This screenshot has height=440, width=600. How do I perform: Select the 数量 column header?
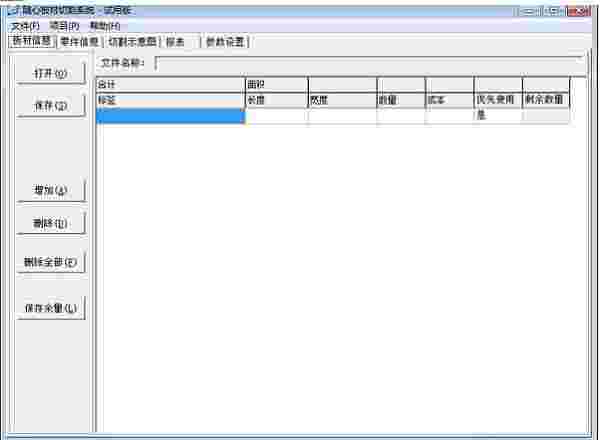(401, 100)
